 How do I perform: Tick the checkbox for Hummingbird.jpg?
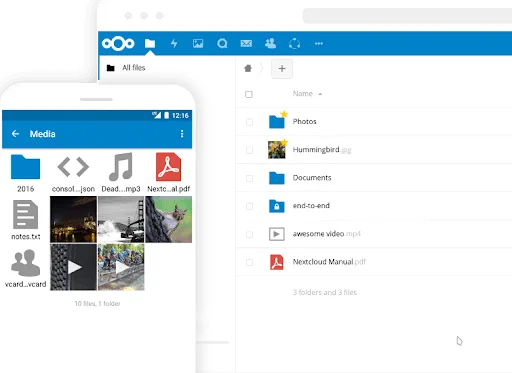tap(249, 150)
